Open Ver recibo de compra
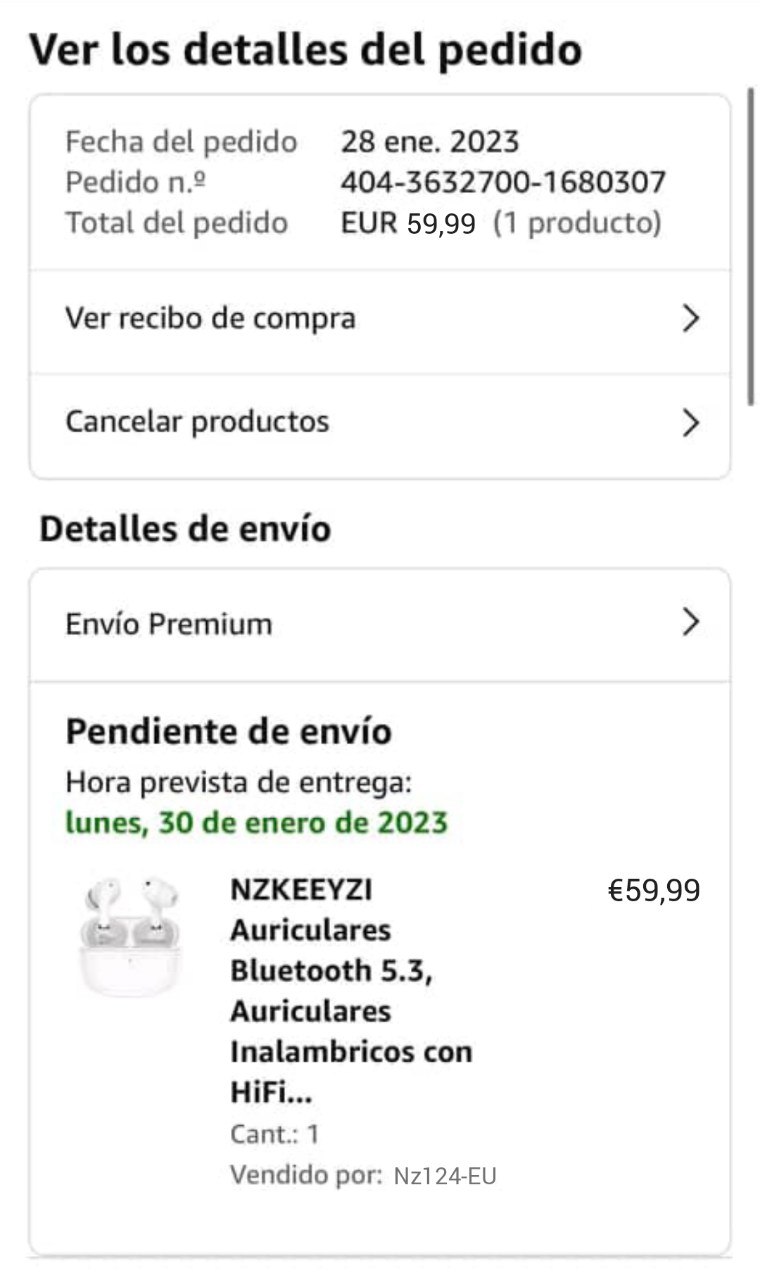The width and height of the screenshot is (760, 1280). 210,319
